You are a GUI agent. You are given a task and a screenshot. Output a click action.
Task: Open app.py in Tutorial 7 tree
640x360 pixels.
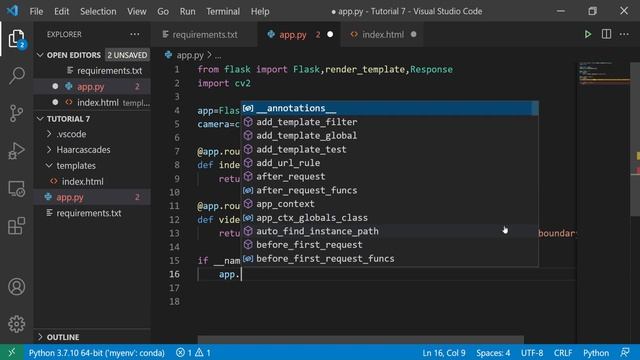[x=92, y=197]
